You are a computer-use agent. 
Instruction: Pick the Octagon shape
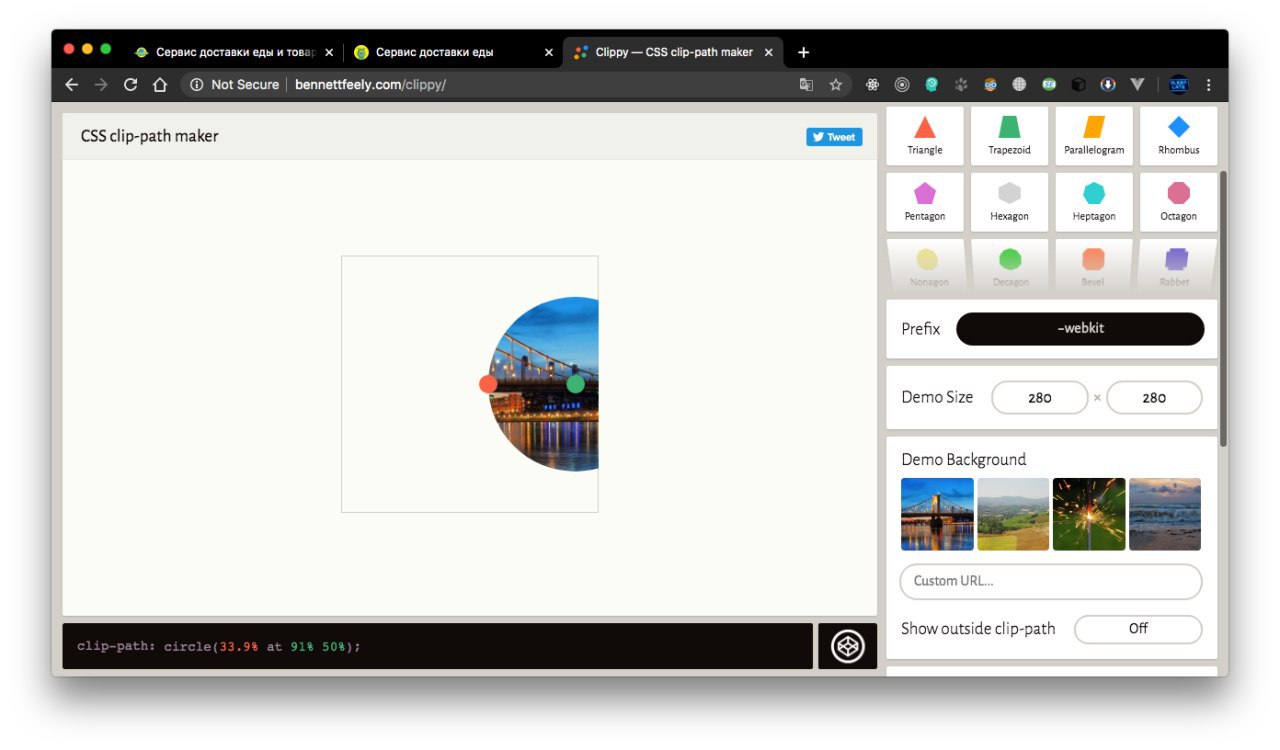pyautogui.click(x=1178, y=202)
